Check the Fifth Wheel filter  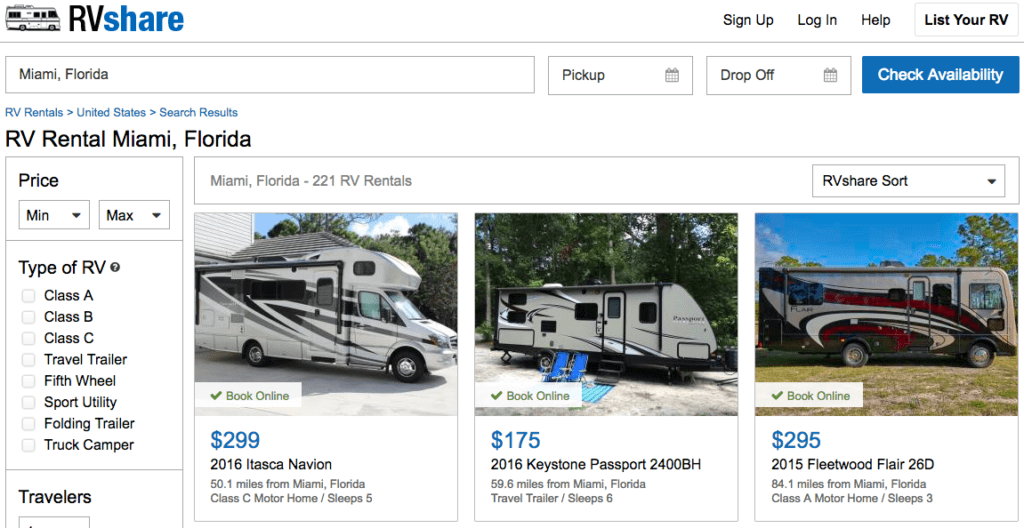point(28,381)
